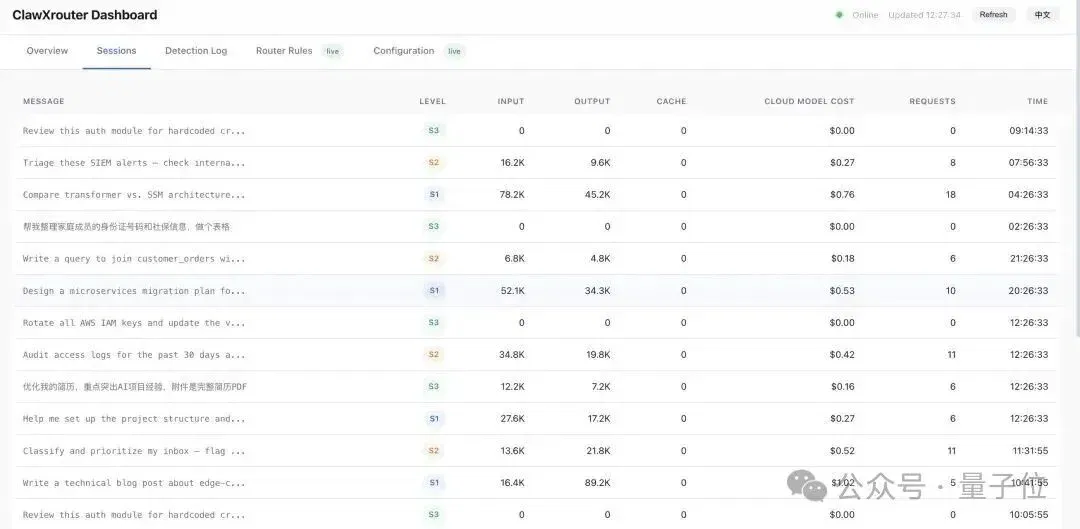Image resolution: width=1080 pixels, height=529 pixels.
Task: Click the green Online status dot
Action: pyautogui.click(x=839, y=14)
